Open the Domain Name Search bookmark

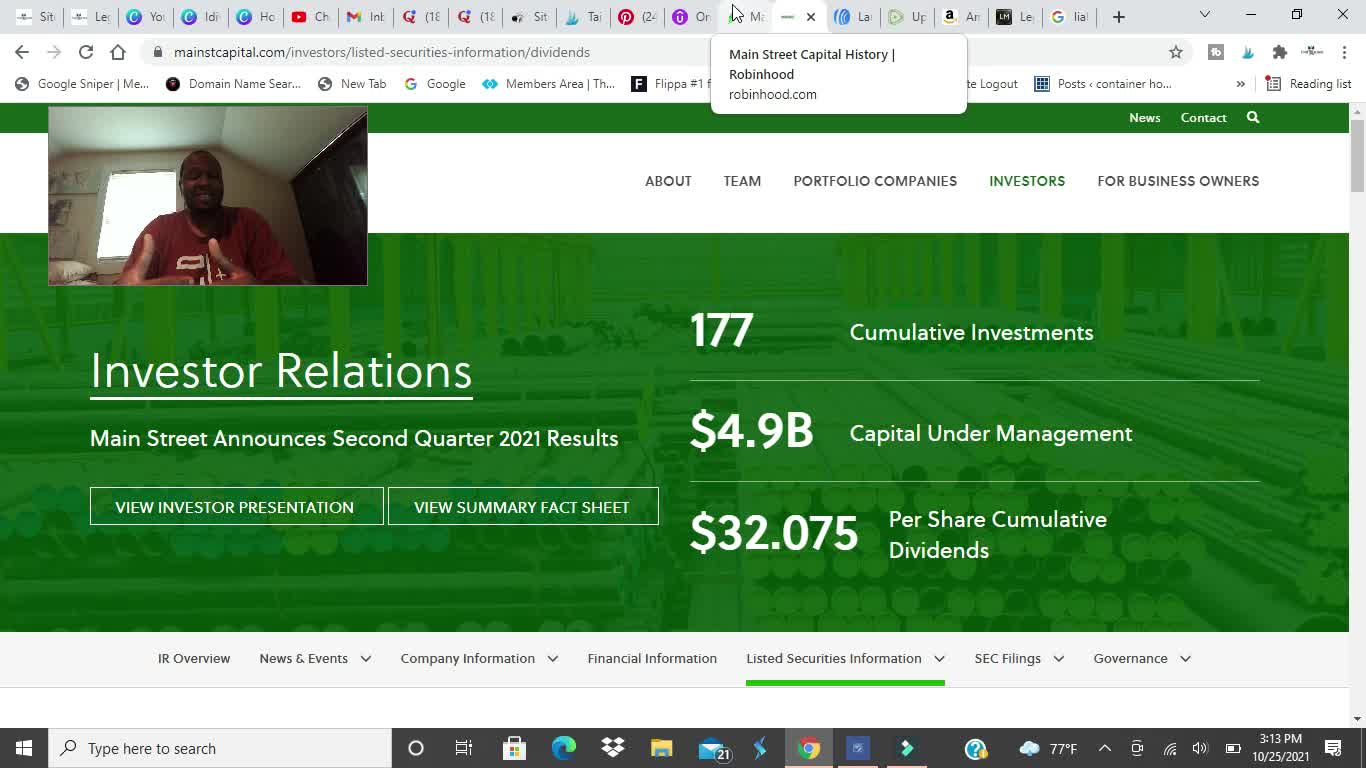pos(233,84)
